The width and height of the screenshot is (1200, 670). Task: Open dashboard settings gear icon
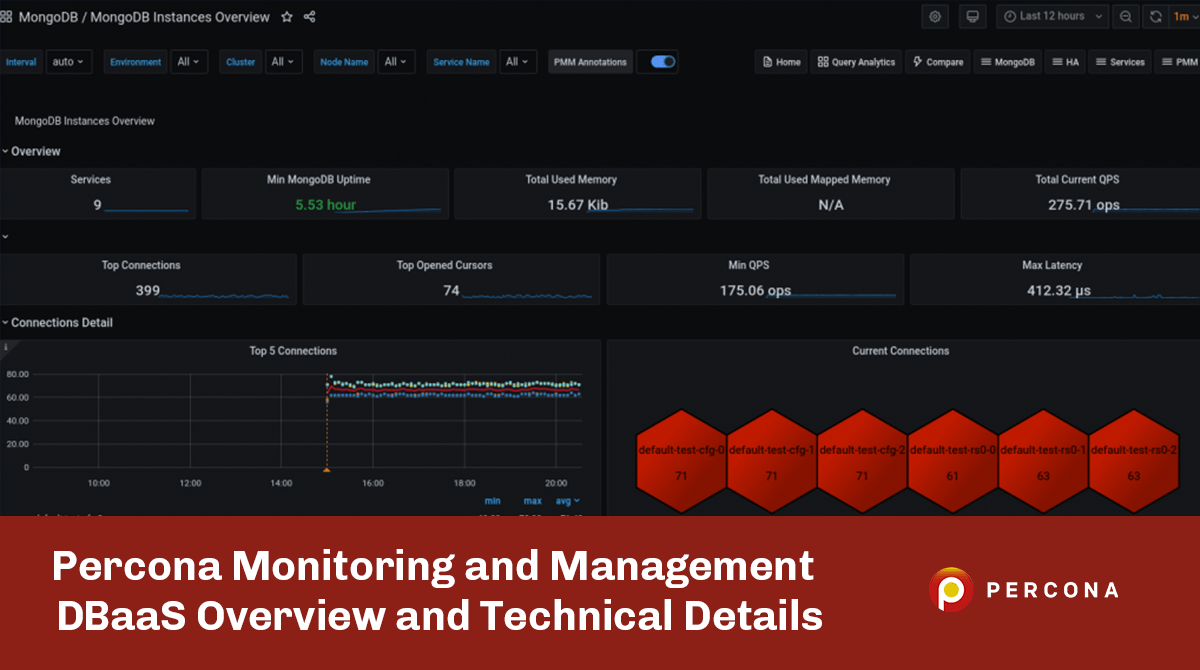click(935, 16)
